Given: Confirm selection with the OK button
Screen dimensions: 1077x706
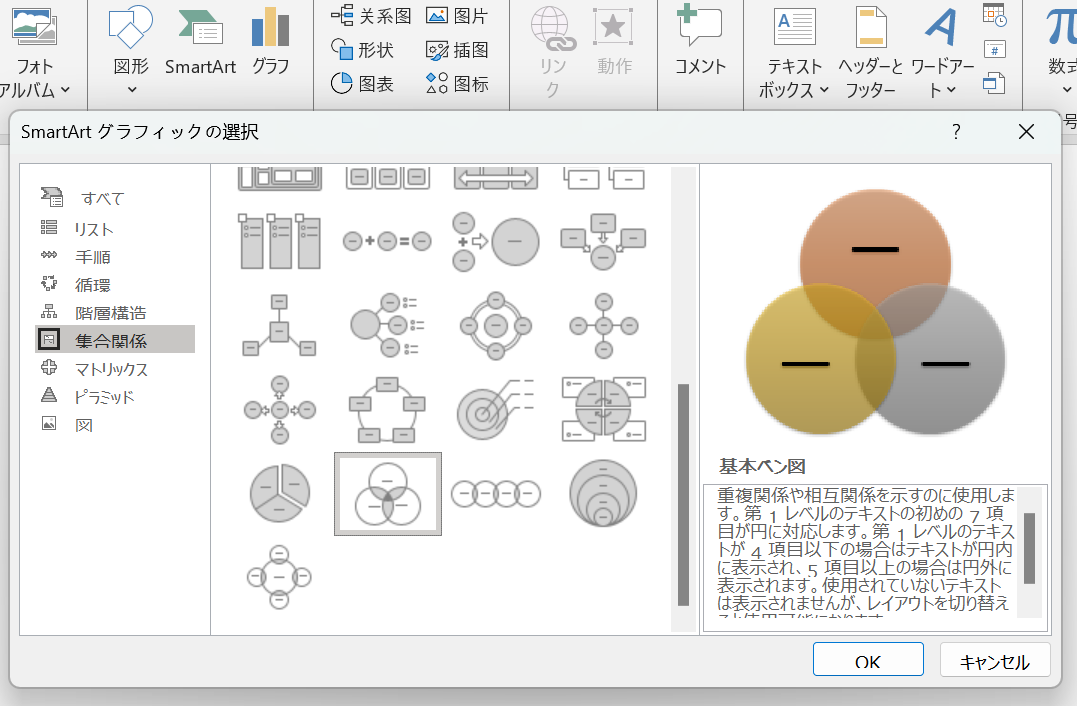Looking at the screenshot, I should click(868, 661).
